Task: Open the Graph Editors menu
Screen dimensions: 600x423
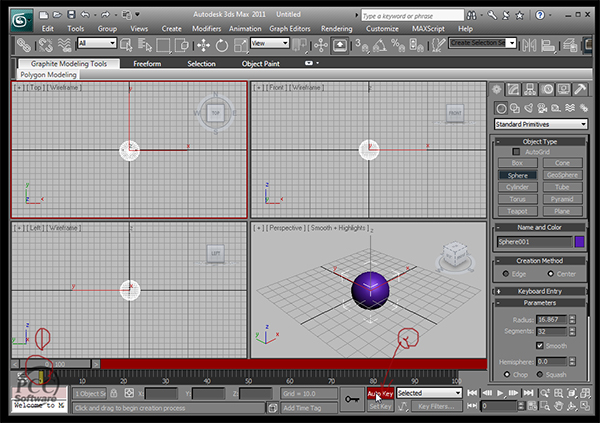Action: pyautogui.click(x=290, y=29)
